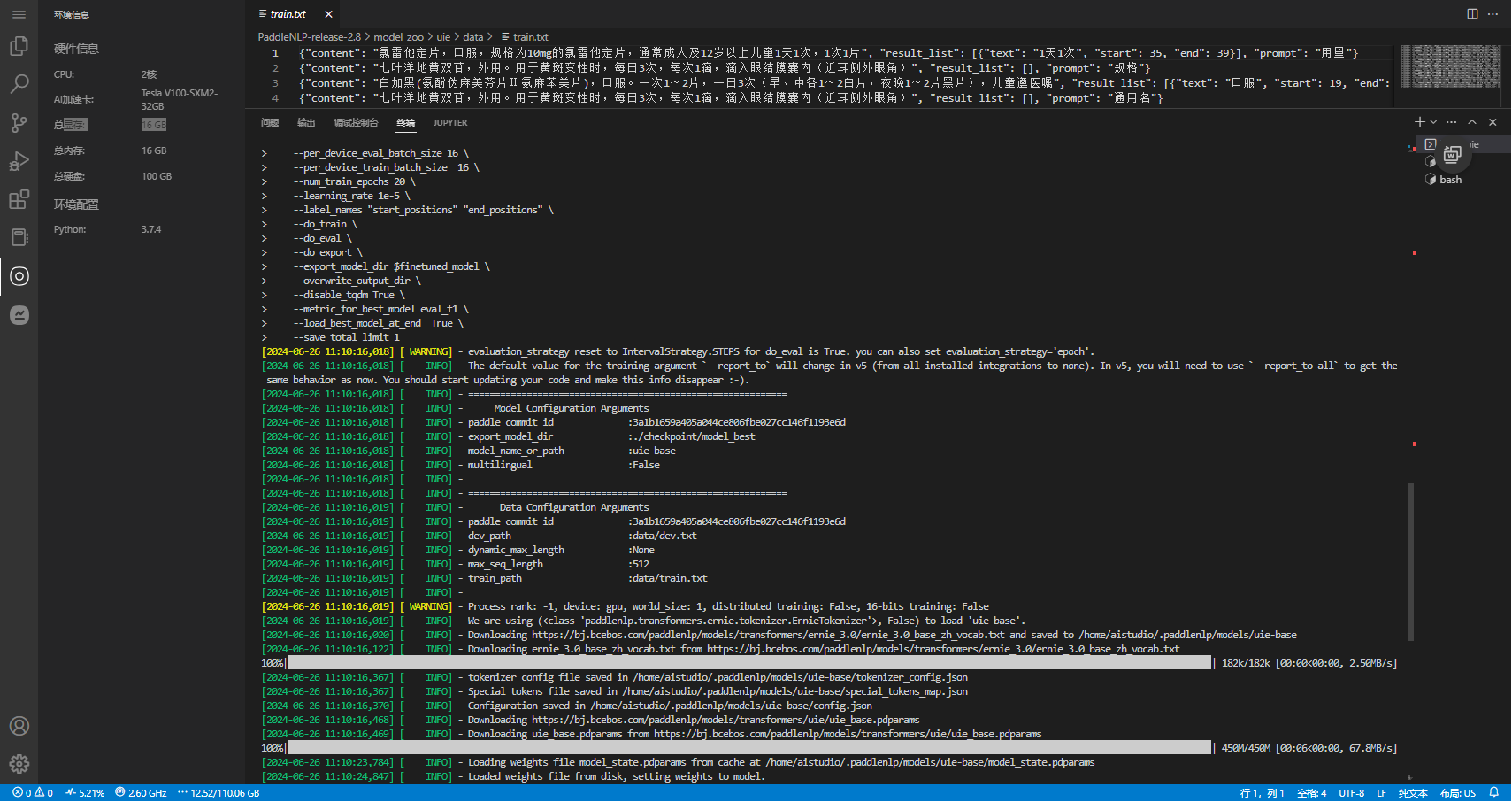Click the editor minimap

tap(1451, 66)
